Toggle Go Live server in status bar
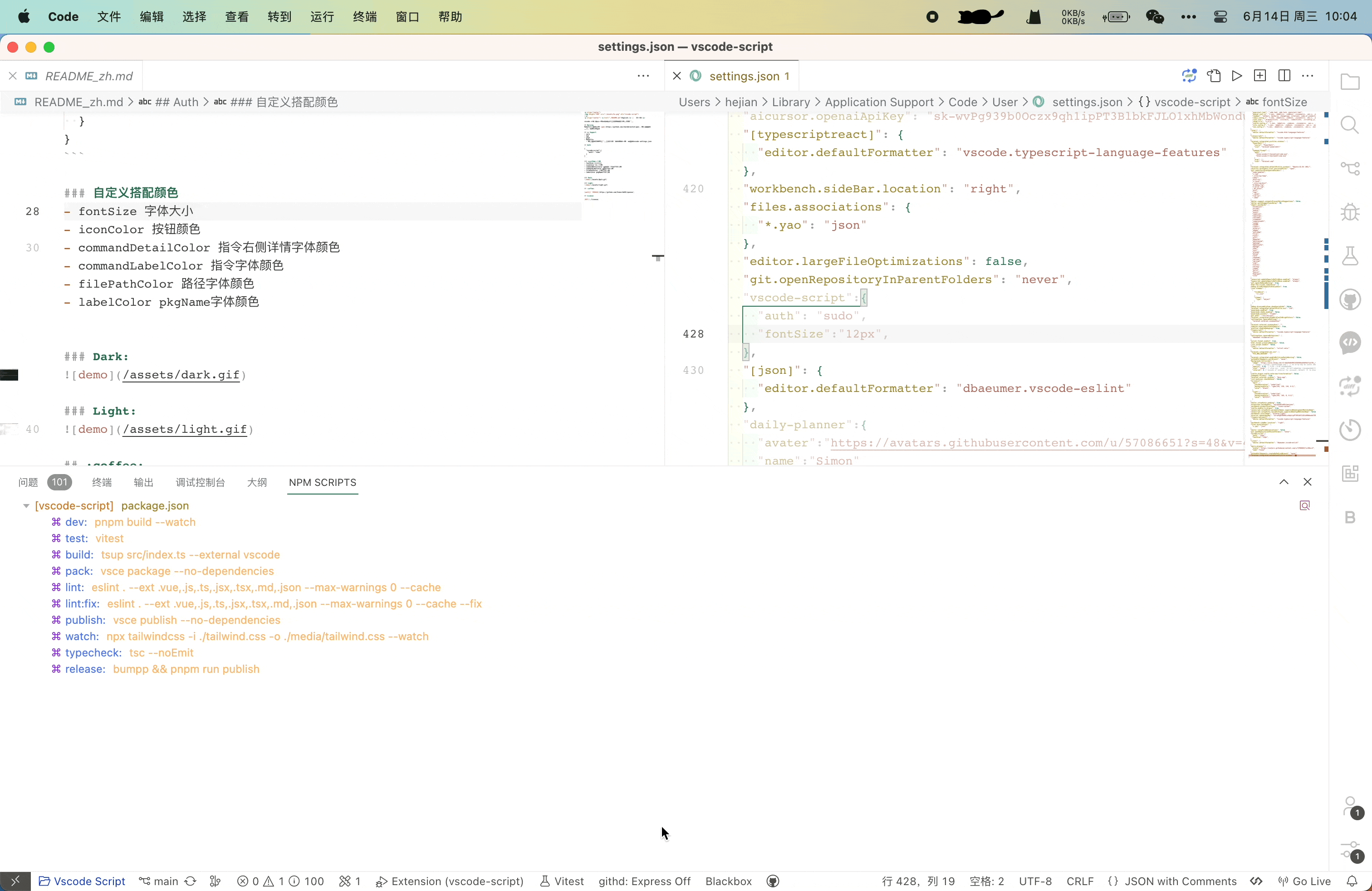This screenshot has height=891, width=1372. [1304, 881]
